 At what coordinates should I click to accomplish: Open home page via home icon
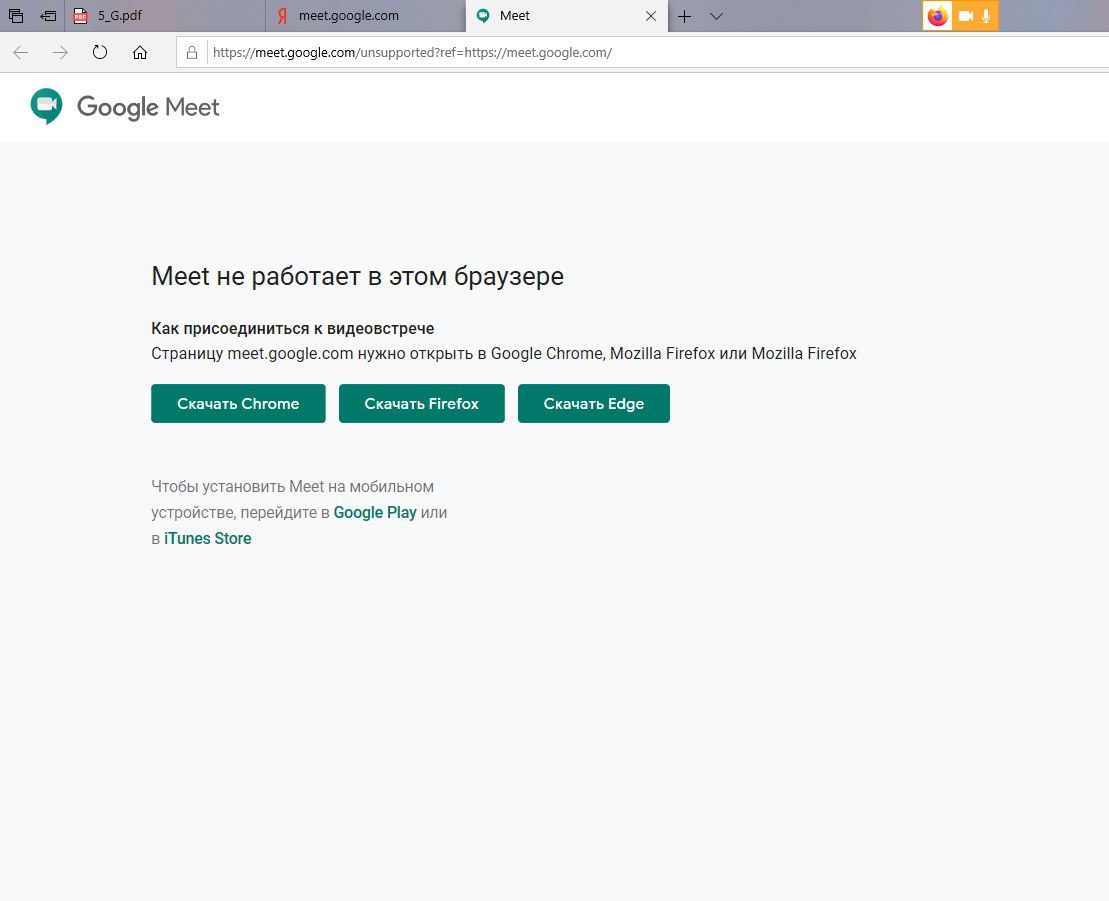click(140, 52)
